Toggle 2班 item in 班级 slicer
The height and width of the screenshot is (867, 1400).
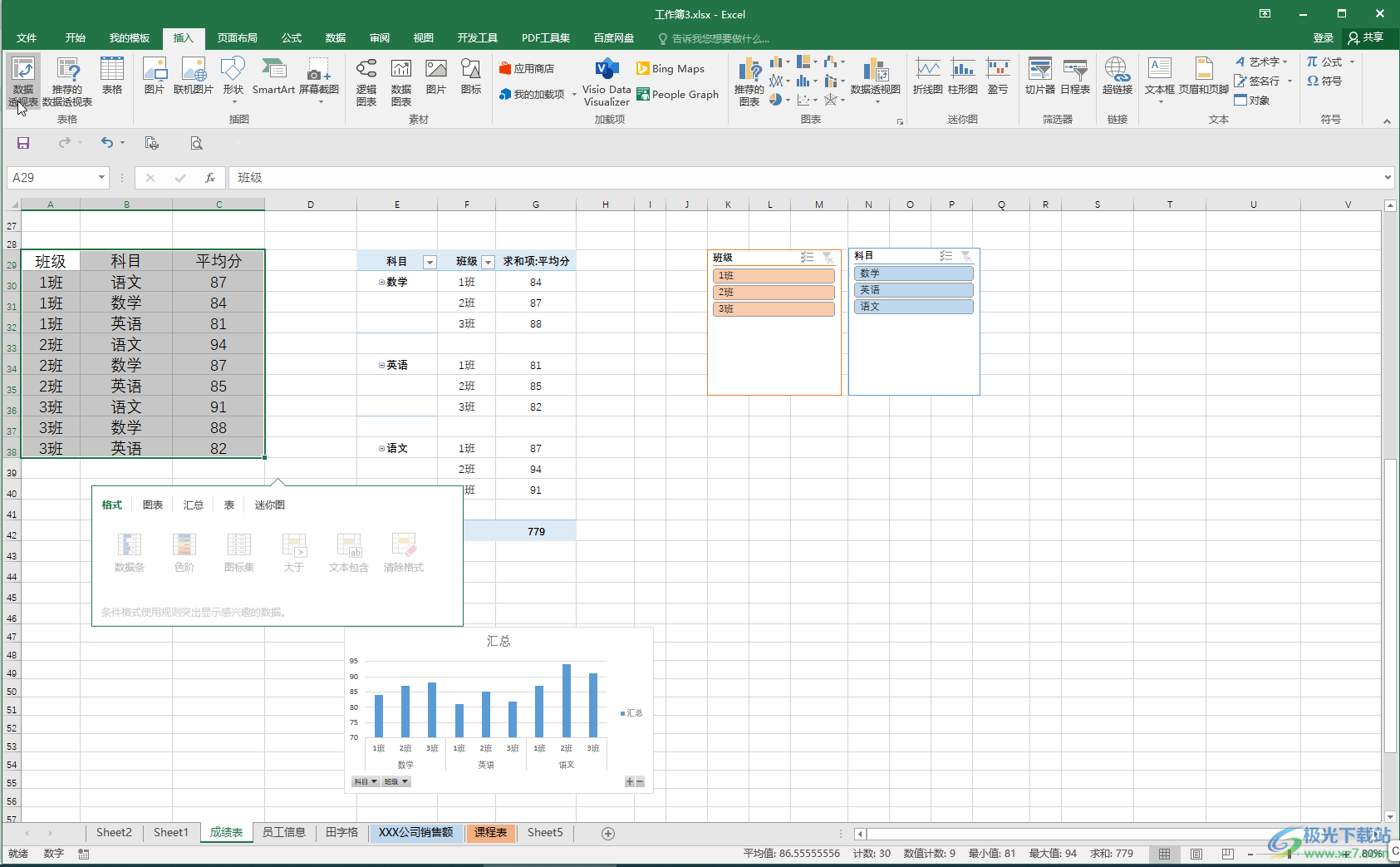774,293
